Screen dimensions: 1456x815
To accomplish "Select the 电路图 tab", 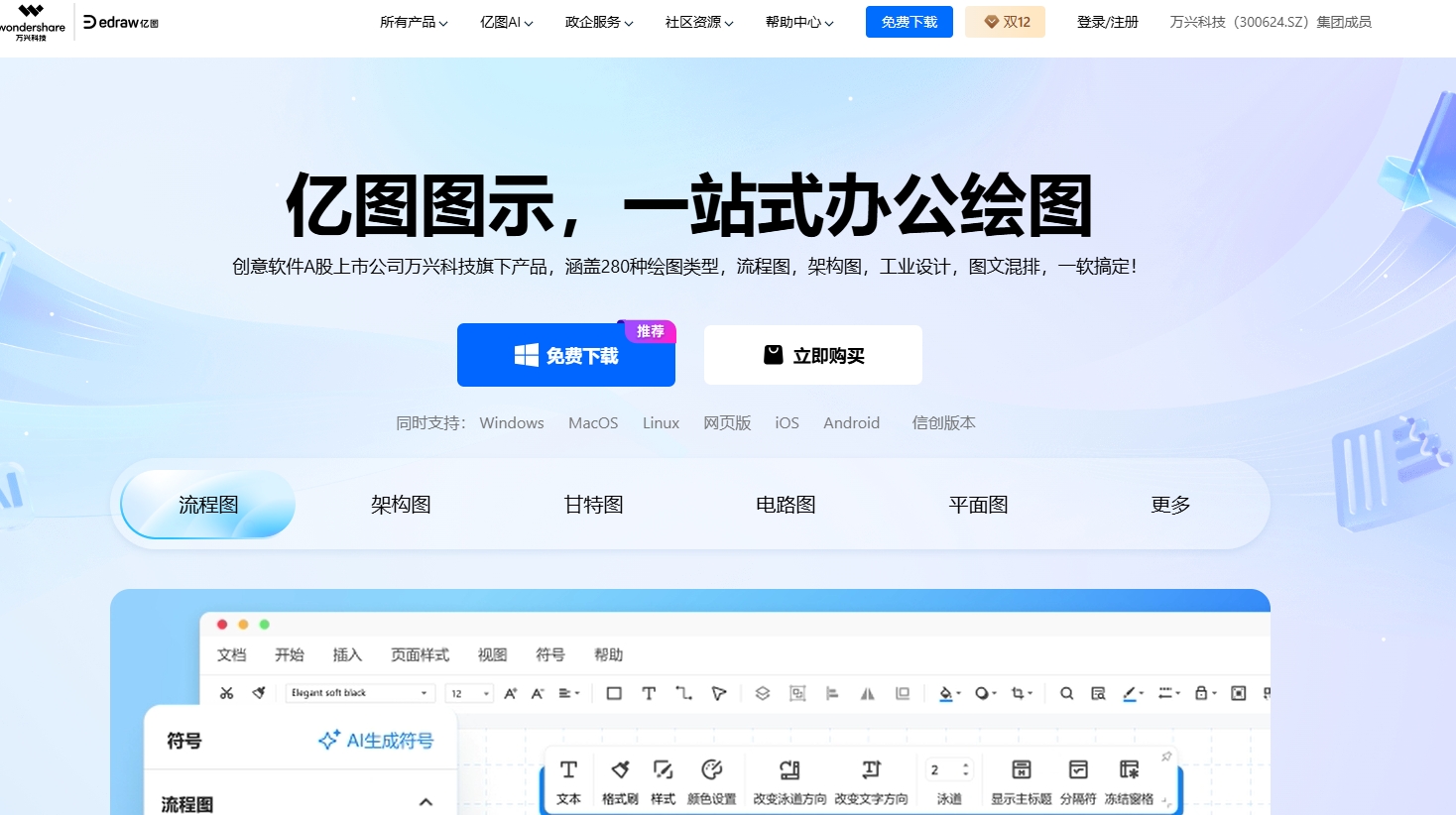I will pyautogui.click(x=786, y=505).
